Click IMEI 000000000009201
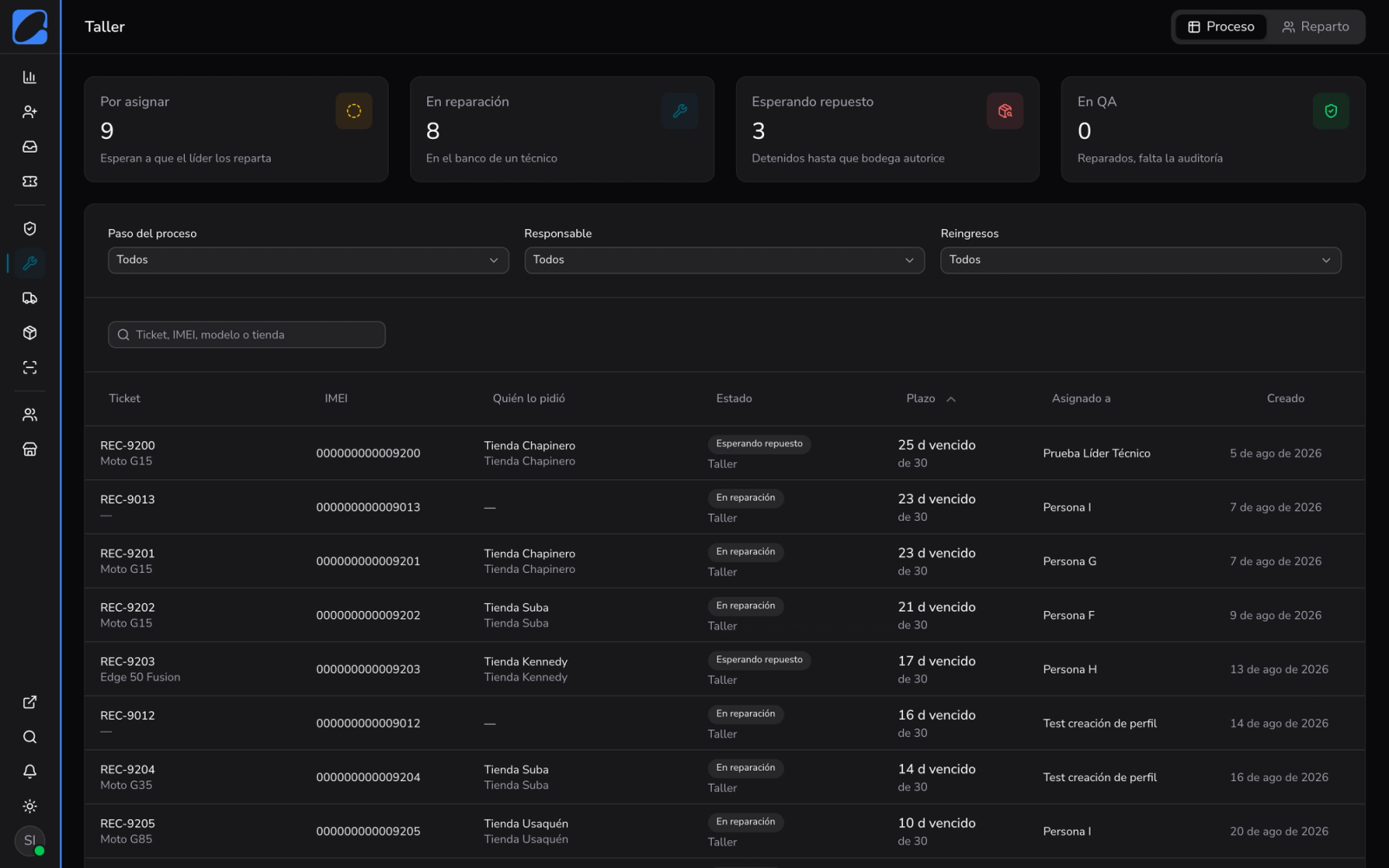The height and width of the screenshot is (868, 1389). point(368,561)
